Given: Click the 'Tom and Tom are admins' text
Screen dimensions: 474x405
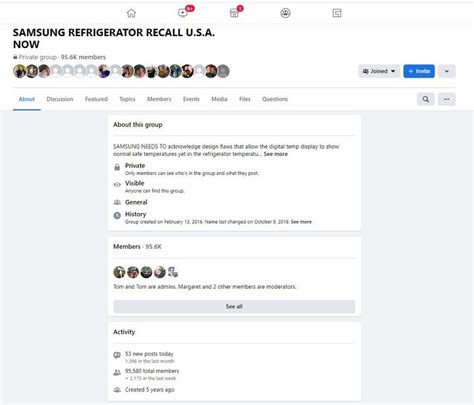Looking at the screenshot, I should click(145, 287).
